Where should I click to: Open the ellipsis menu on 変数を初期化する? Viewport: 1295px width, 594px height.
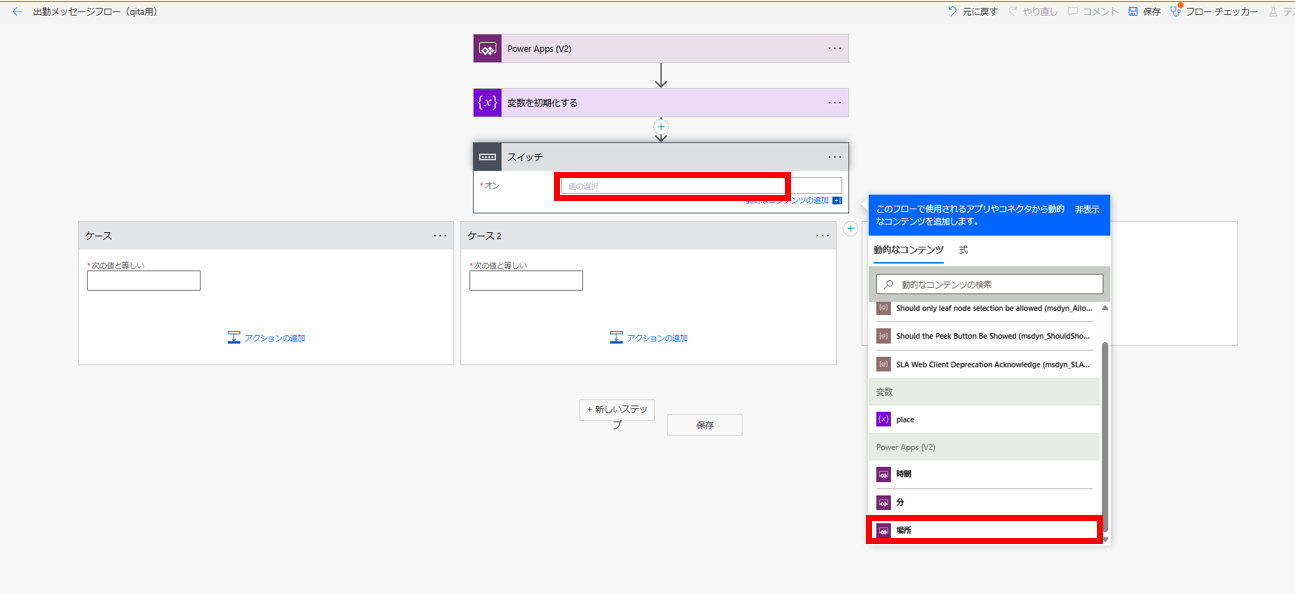835,102
